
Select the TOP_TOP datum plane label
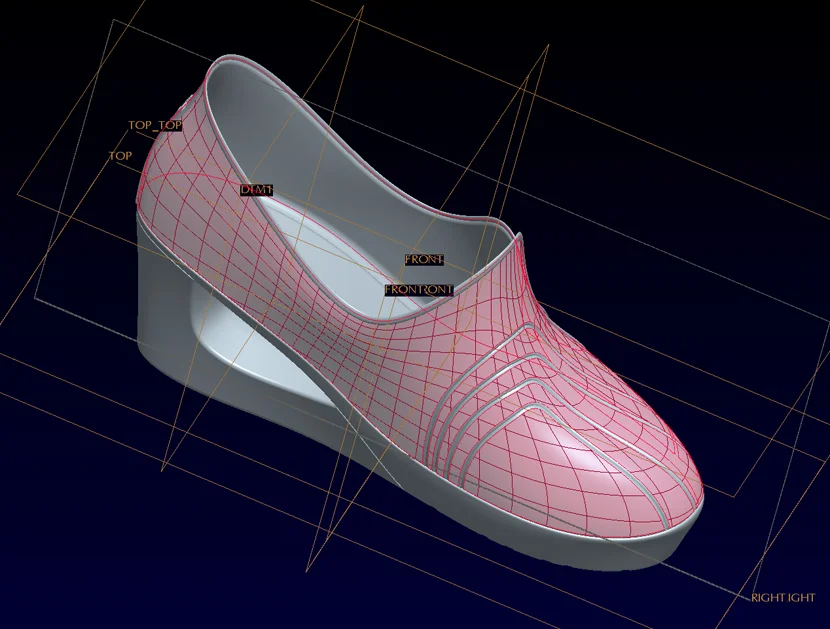(x=155, y=125)
